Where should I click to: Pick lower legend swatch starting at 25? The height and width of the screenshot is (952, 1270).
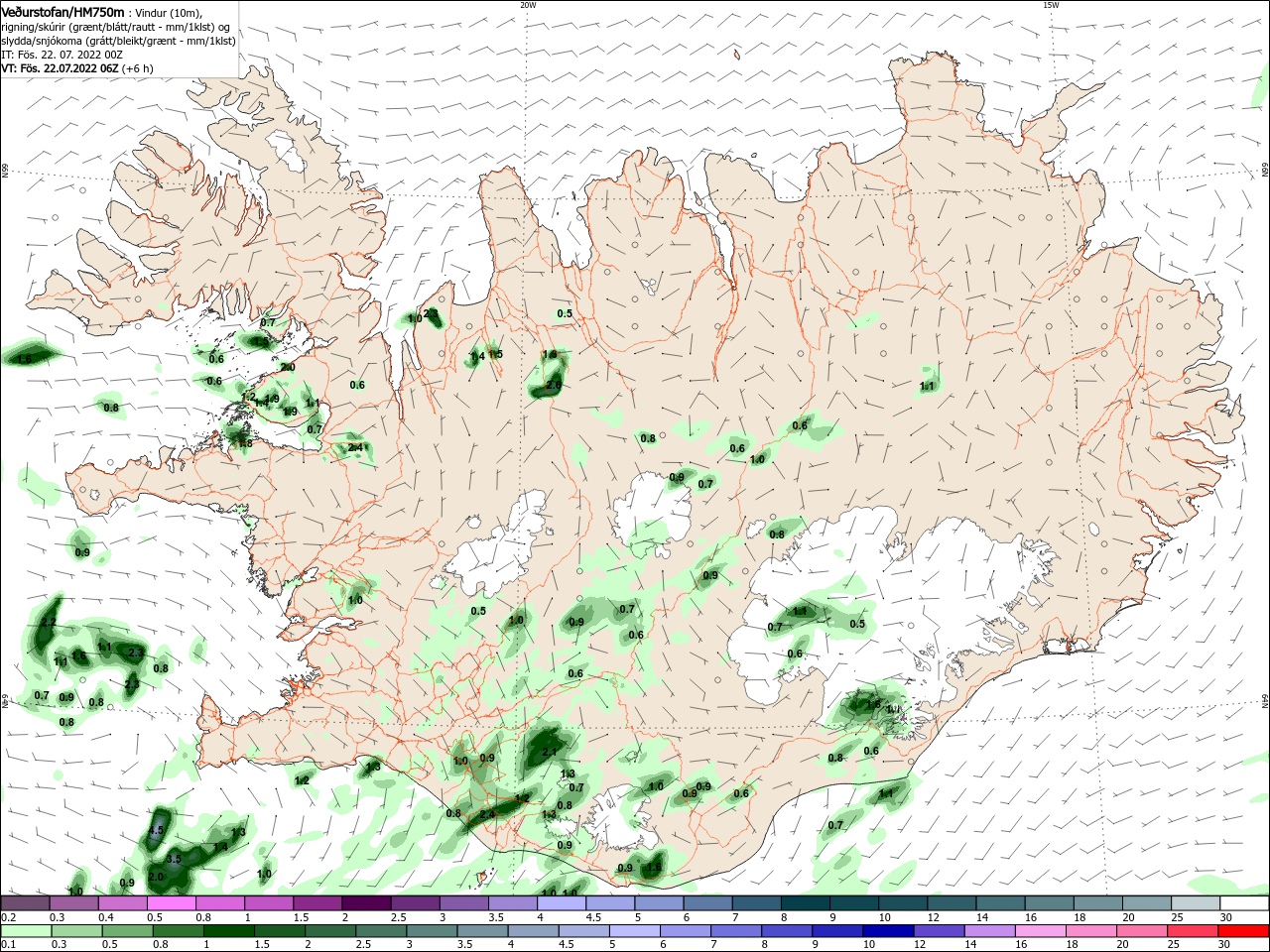[x=1192, y=931]
